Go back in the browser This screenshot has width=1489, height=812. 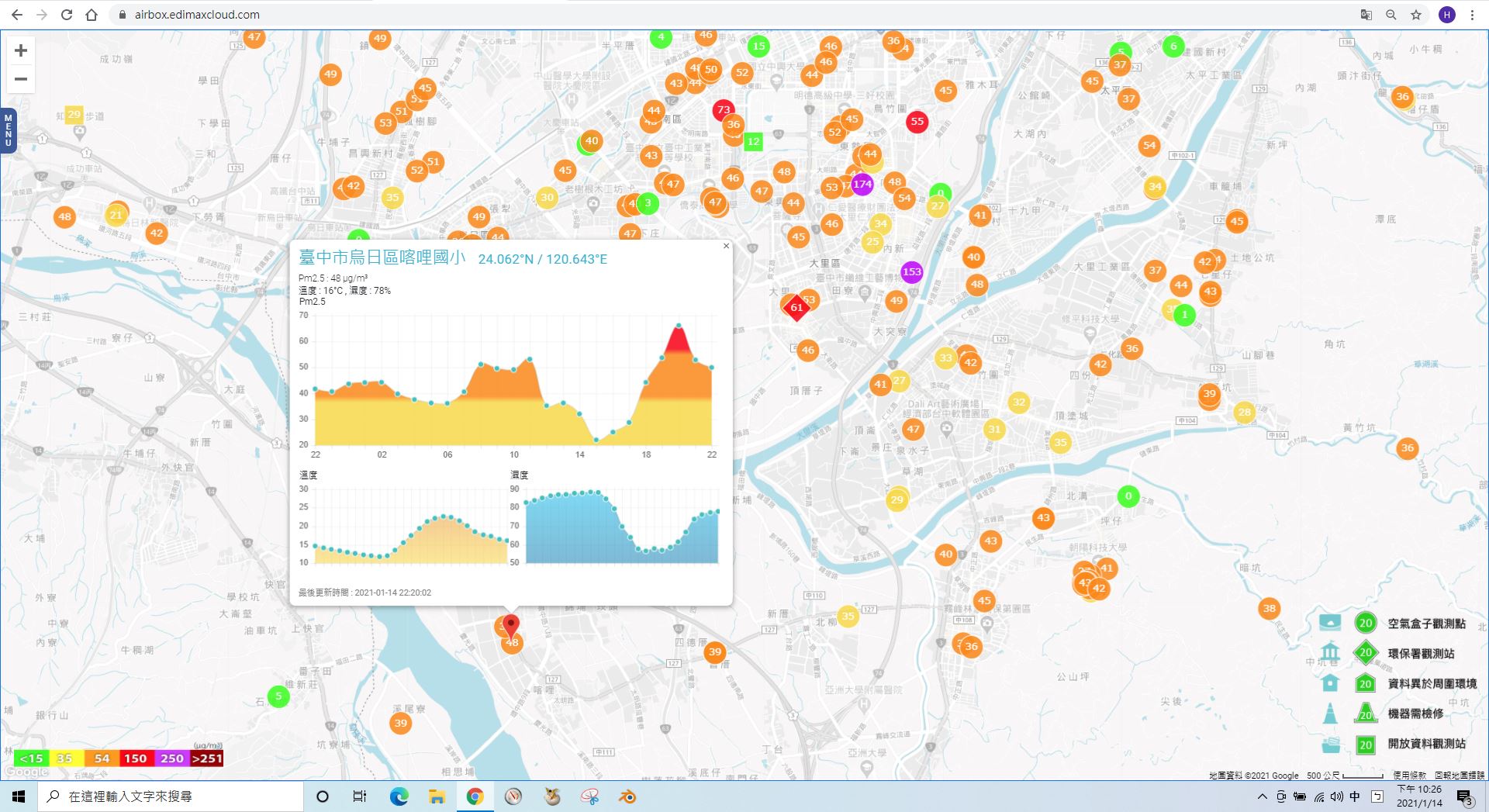17,15
